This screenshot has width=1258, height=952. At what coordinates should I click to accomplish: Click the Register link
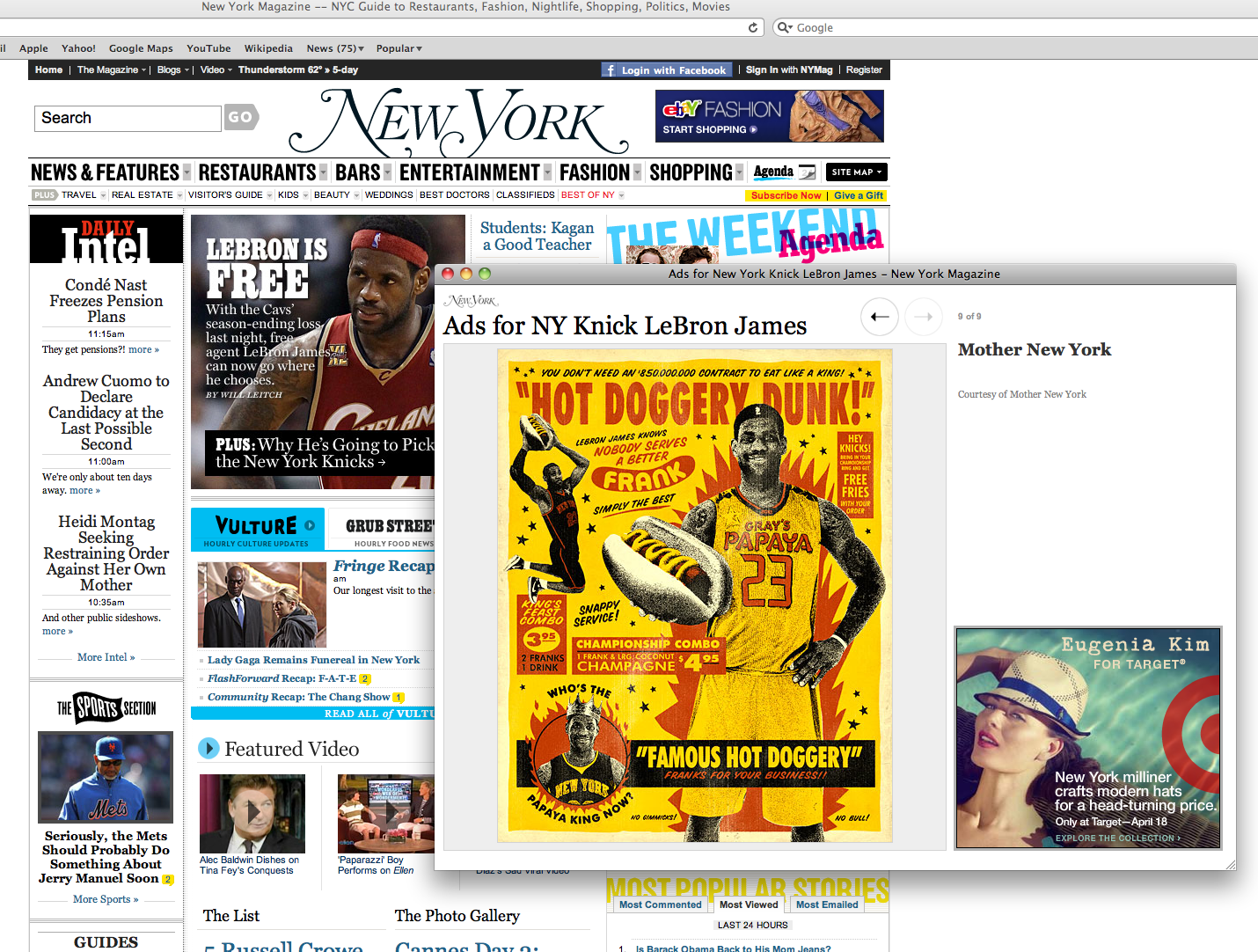pyautogui.click(x=864, y=70)
